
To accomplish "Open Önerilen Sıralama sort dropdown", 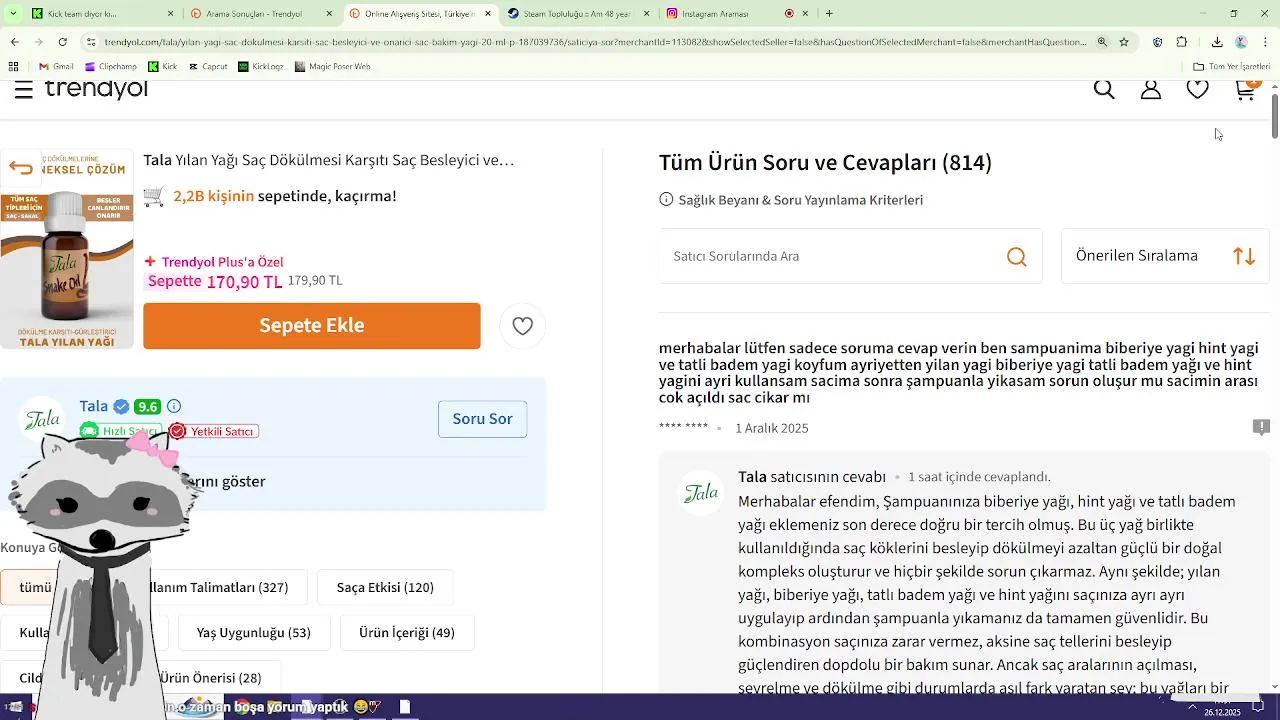I will [x=1165, y=256].
